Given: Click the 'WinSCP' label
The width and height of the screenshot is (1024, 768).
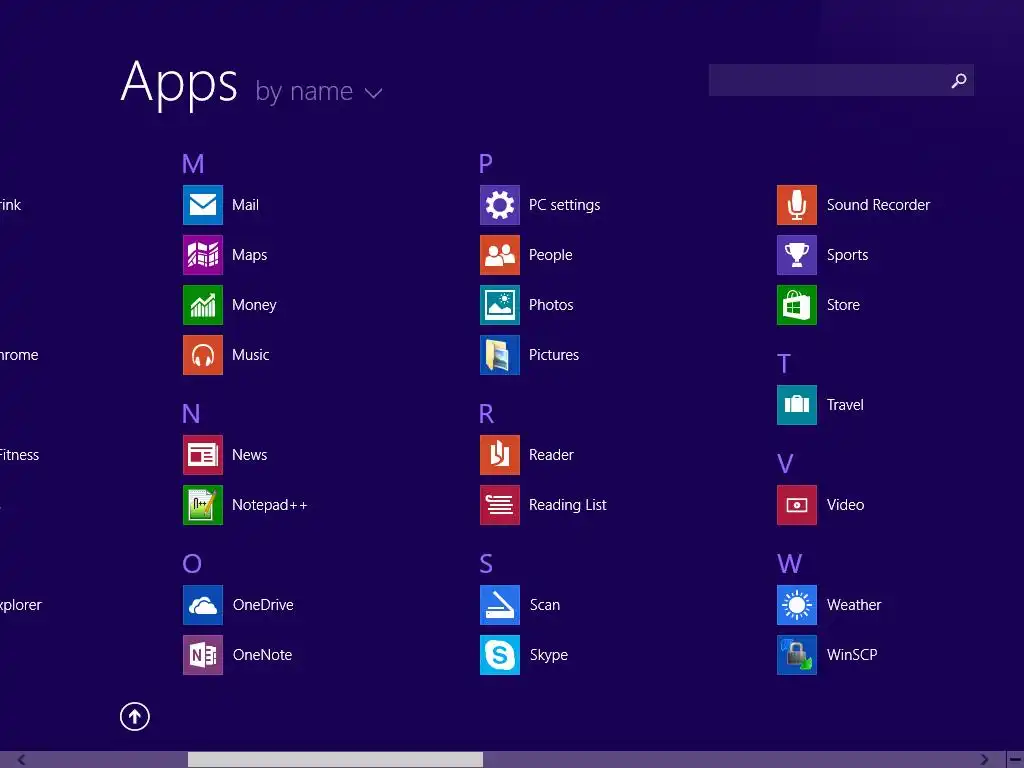Looking at the screenshot, I should click(852, 654).
